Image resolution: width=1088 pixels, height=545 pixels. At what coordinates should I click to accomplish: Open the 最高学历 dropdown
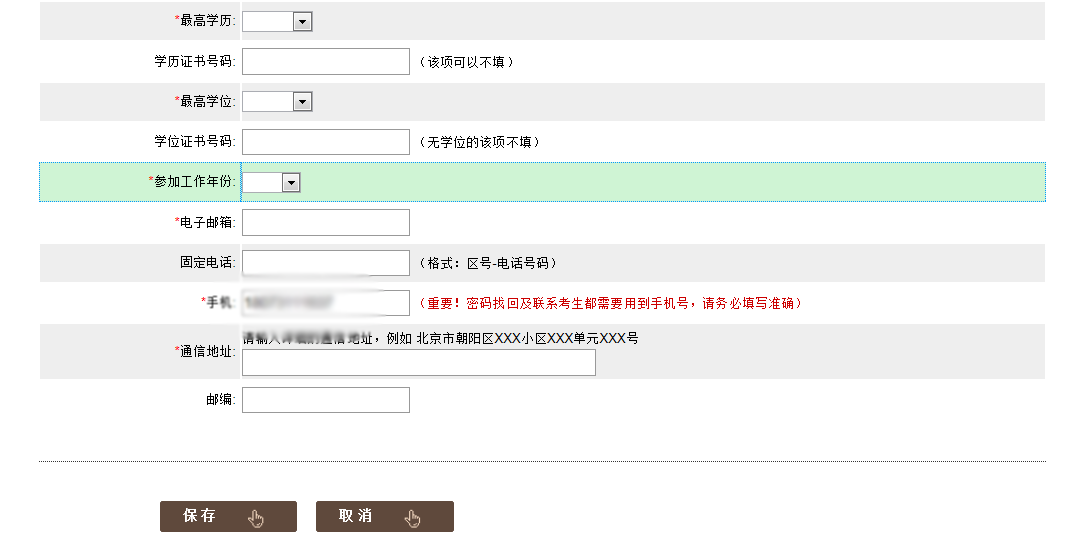tap(277, 21)
